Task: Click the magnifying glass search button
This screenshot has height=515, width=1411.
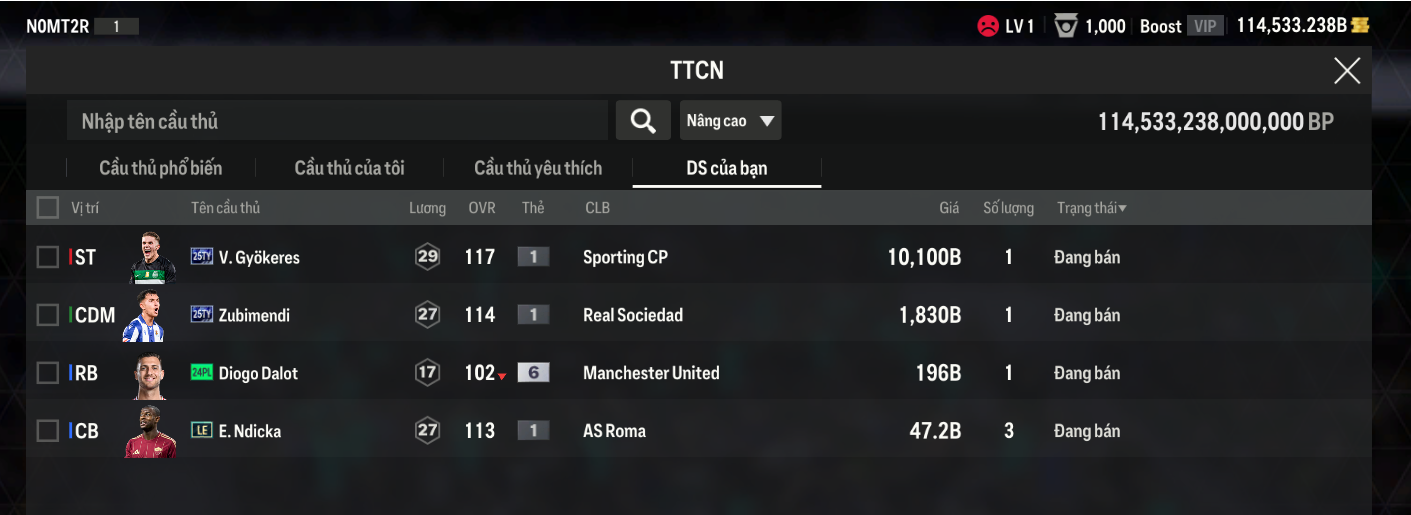Action: (643, 121)
